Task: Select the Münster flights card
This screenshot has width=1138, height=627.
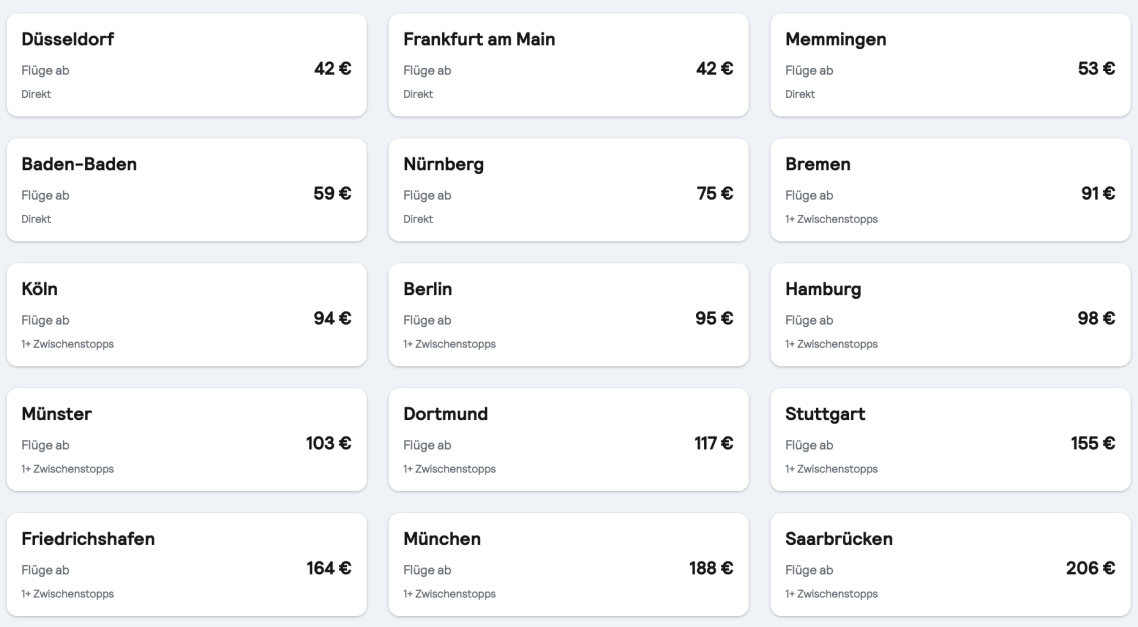Action: tap(187, 440)
